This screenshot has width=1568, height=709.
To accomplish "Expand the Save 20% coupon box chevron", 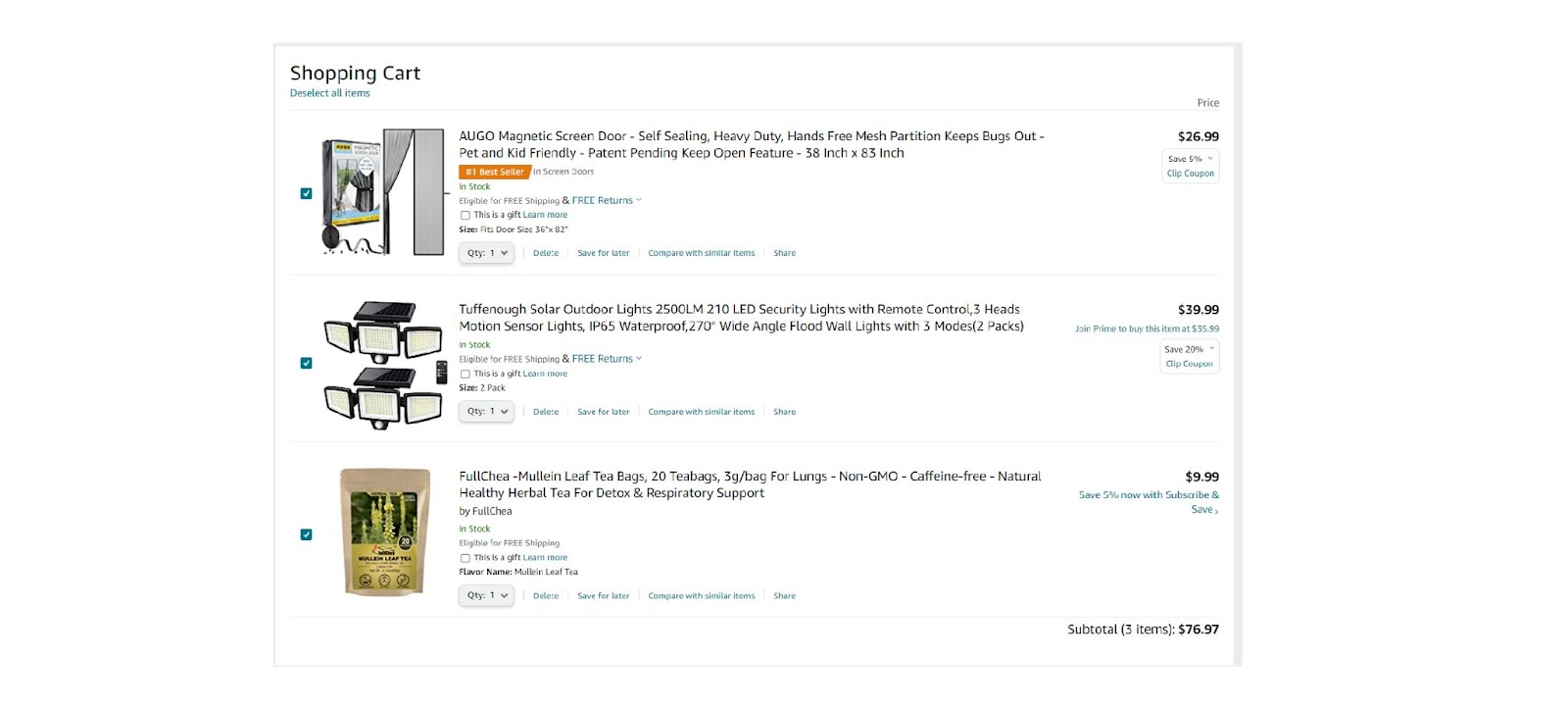I will coord(1211,349).
